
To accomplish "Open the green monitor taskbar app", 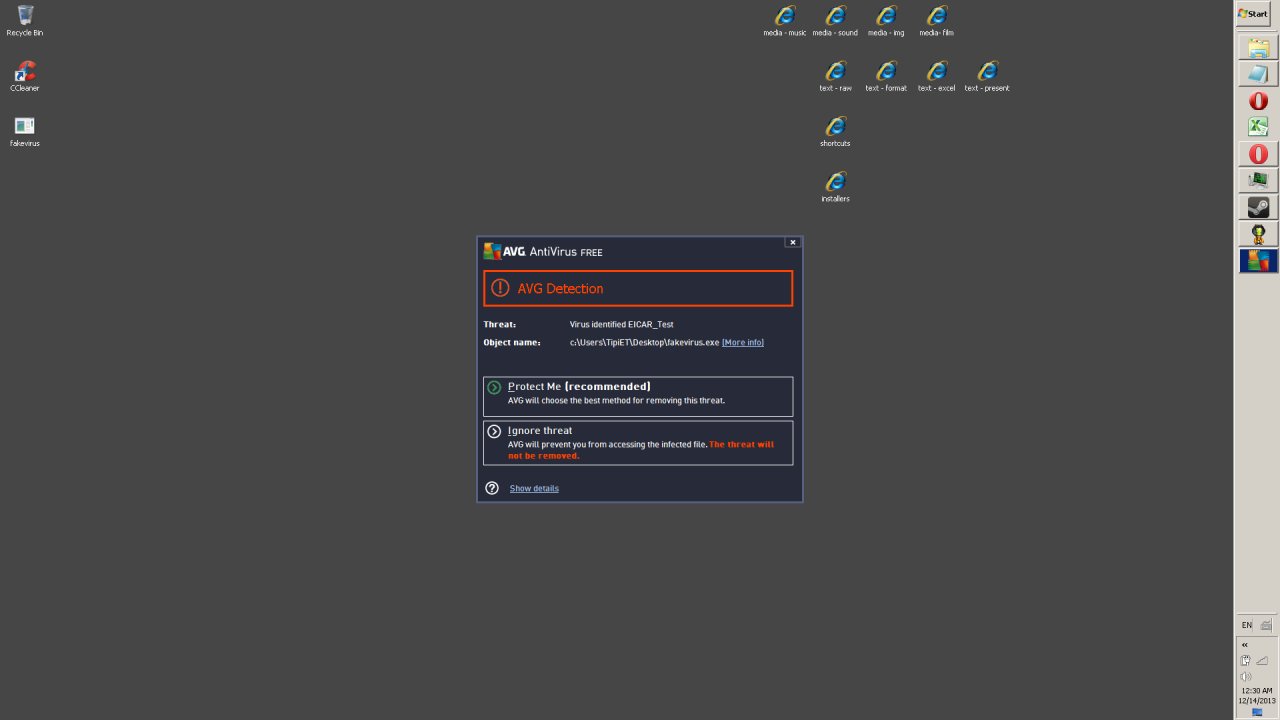I will tap(1258, 181).
